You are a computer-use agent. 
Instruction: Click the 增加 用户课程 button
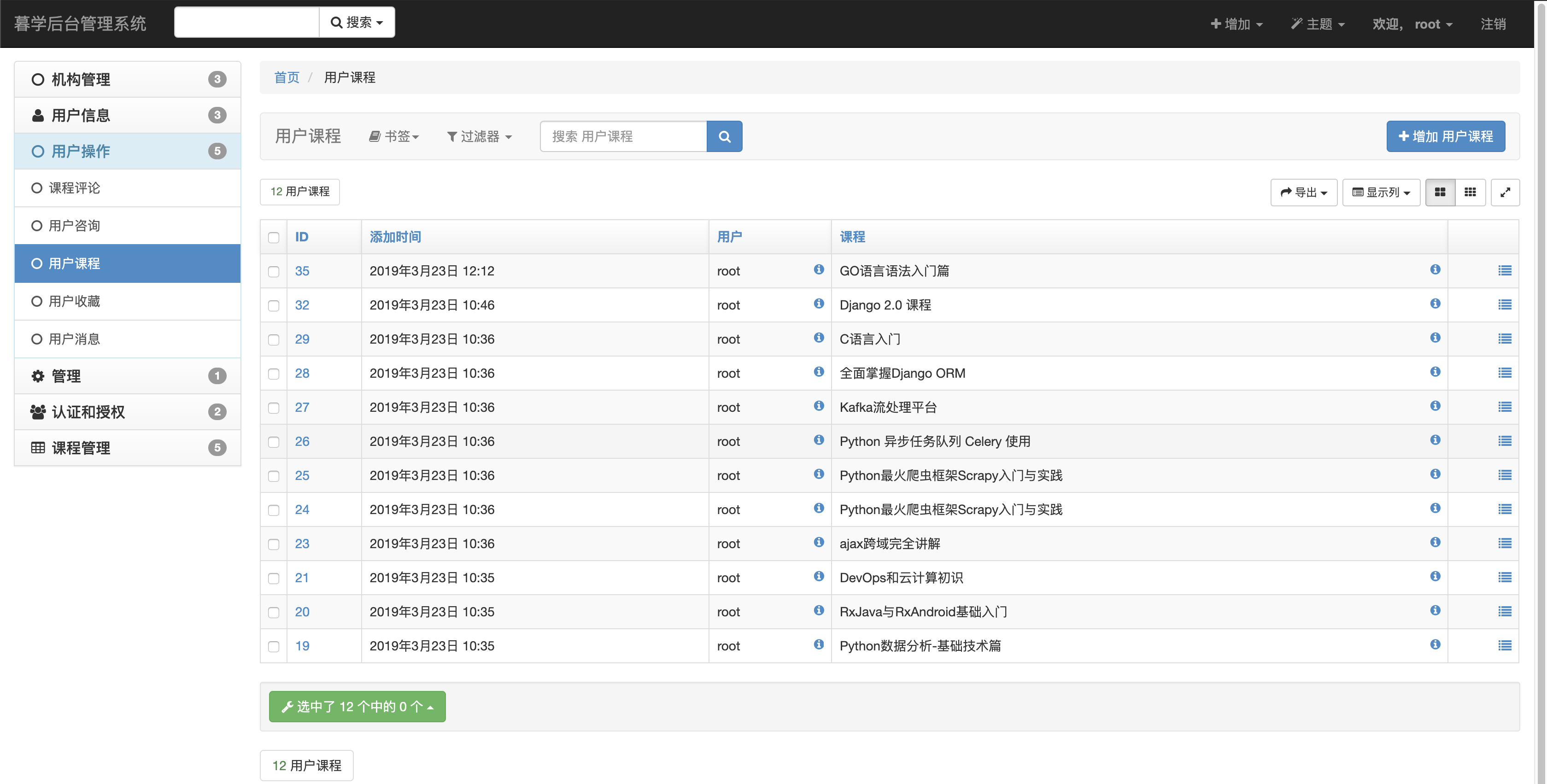click(1445, 136)
